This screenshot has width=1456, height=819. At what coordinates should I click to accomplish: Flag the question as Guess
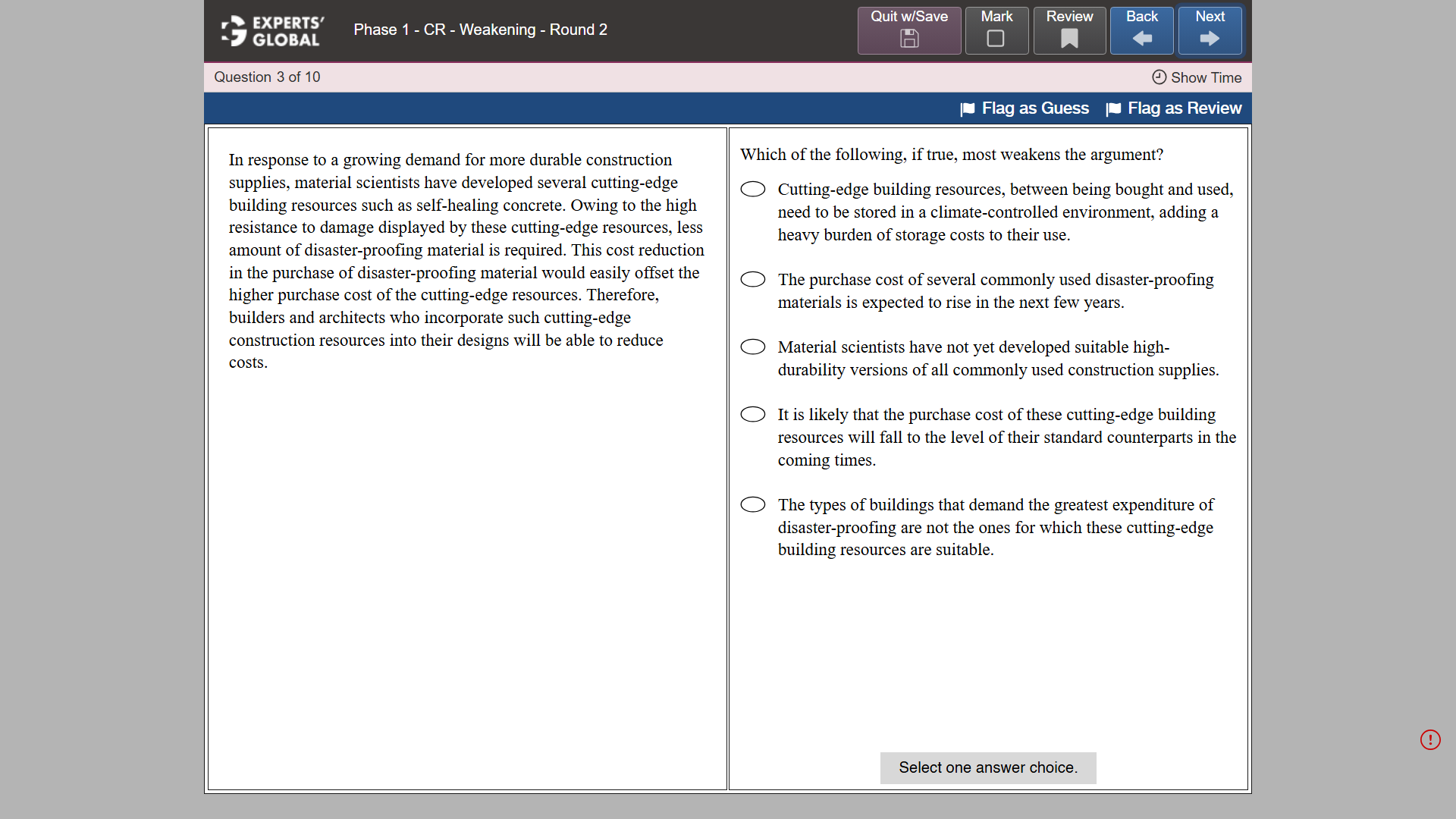point(1024,108)
